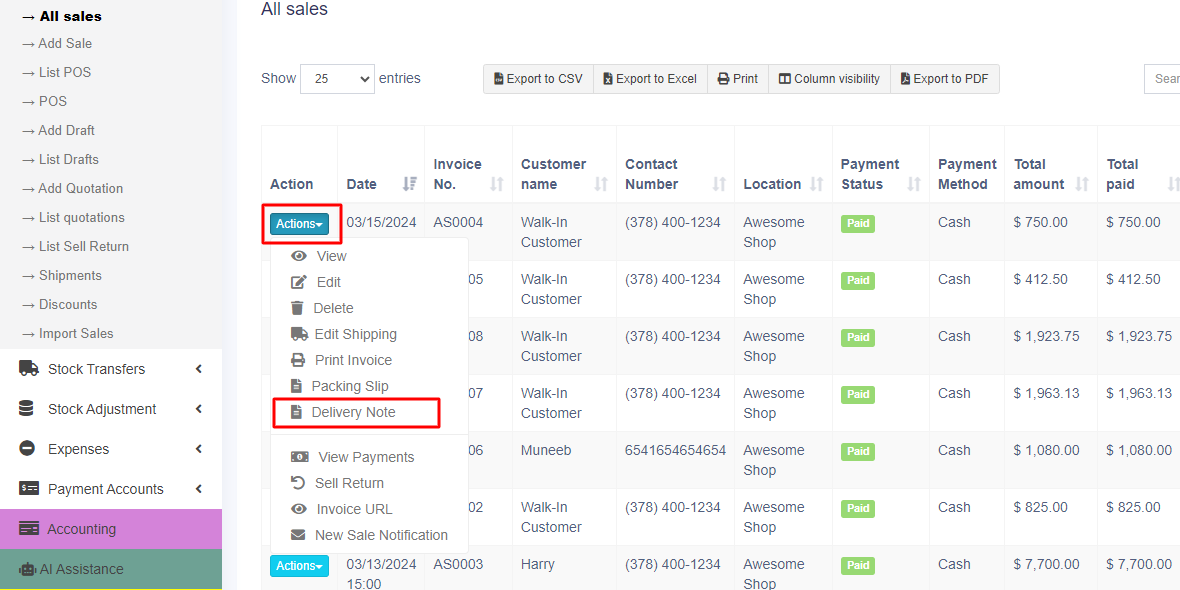Choose Packing Slip in the actions menu
The width and height of the screenshot is (1180, 590).
tap(349, 386)
